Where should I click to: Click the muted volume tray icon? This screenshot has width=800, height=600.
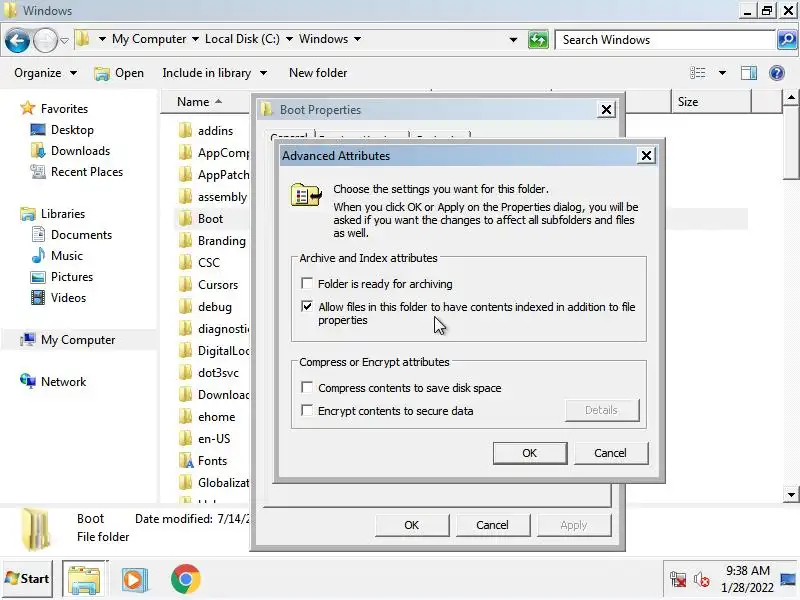[x=702, y=580]
